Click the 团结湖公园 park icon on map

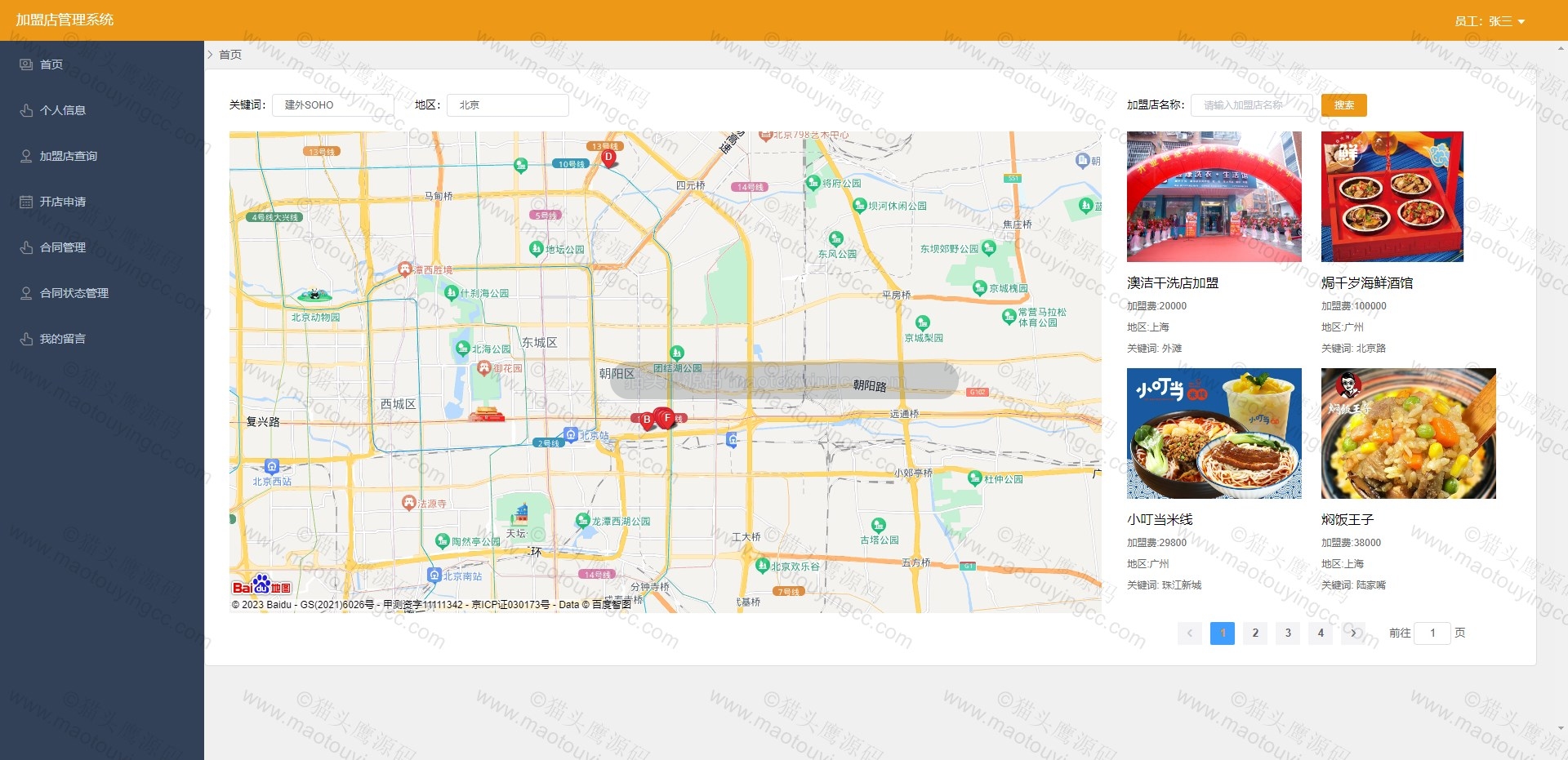pyautogui.click(x=676, y=353)
